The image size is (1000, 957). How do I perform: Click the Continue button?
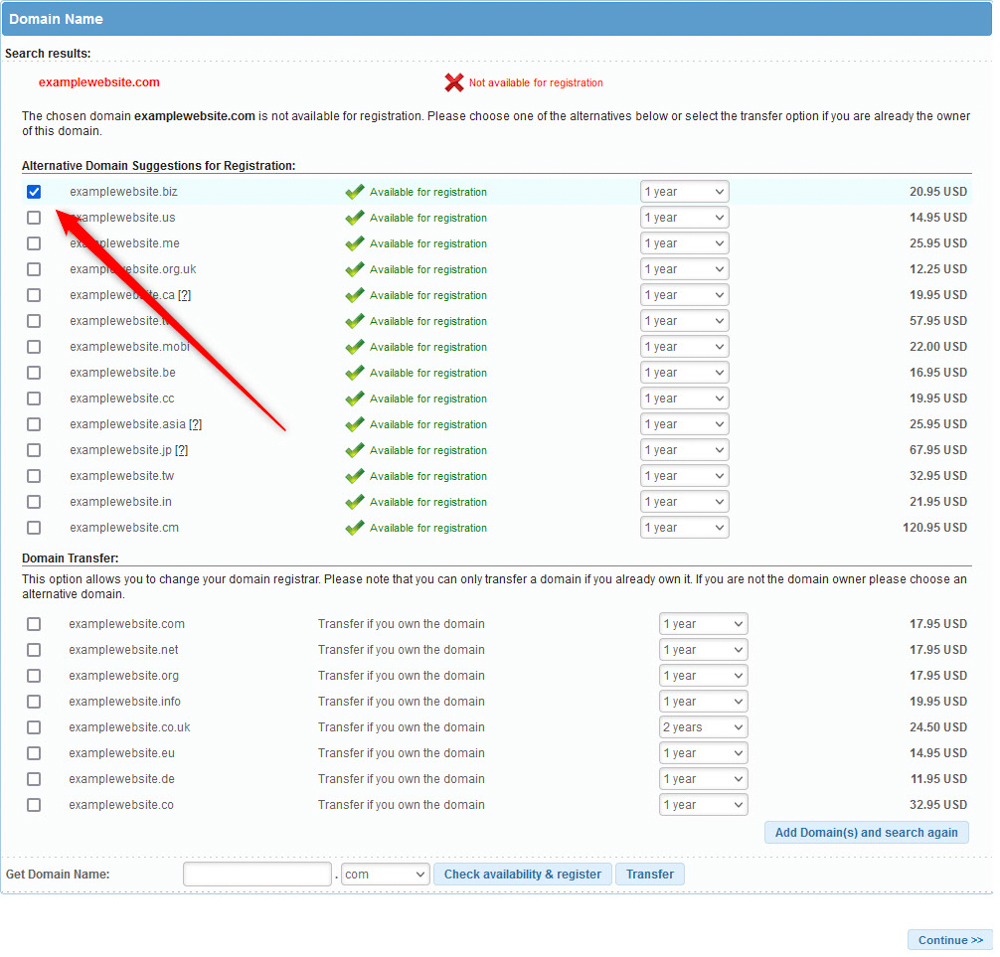click(x=949, y=939)
